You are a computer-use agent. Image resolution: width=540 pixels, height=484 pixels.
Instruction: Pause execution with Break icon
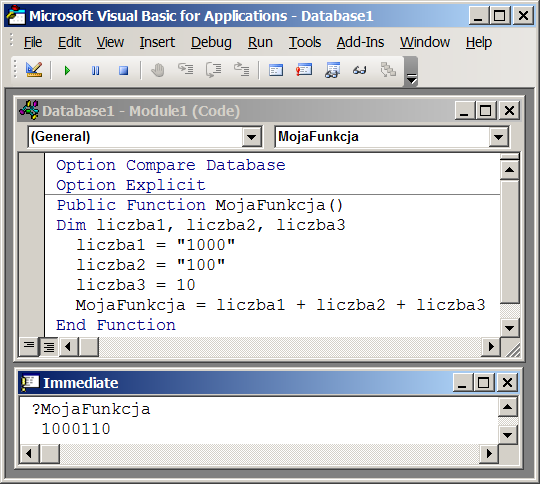coord(95,71)
